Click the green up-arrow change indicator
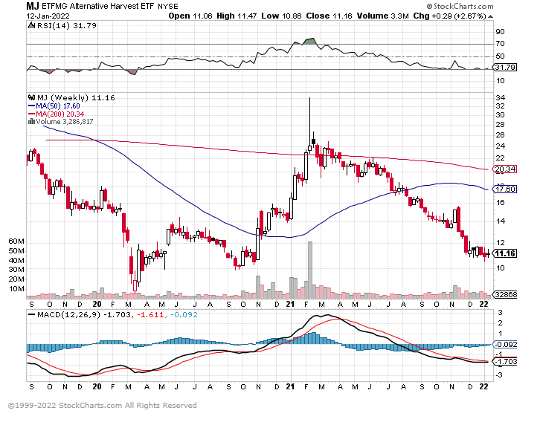Viewport: 540px width, 425px height. (x=490, y=16)
